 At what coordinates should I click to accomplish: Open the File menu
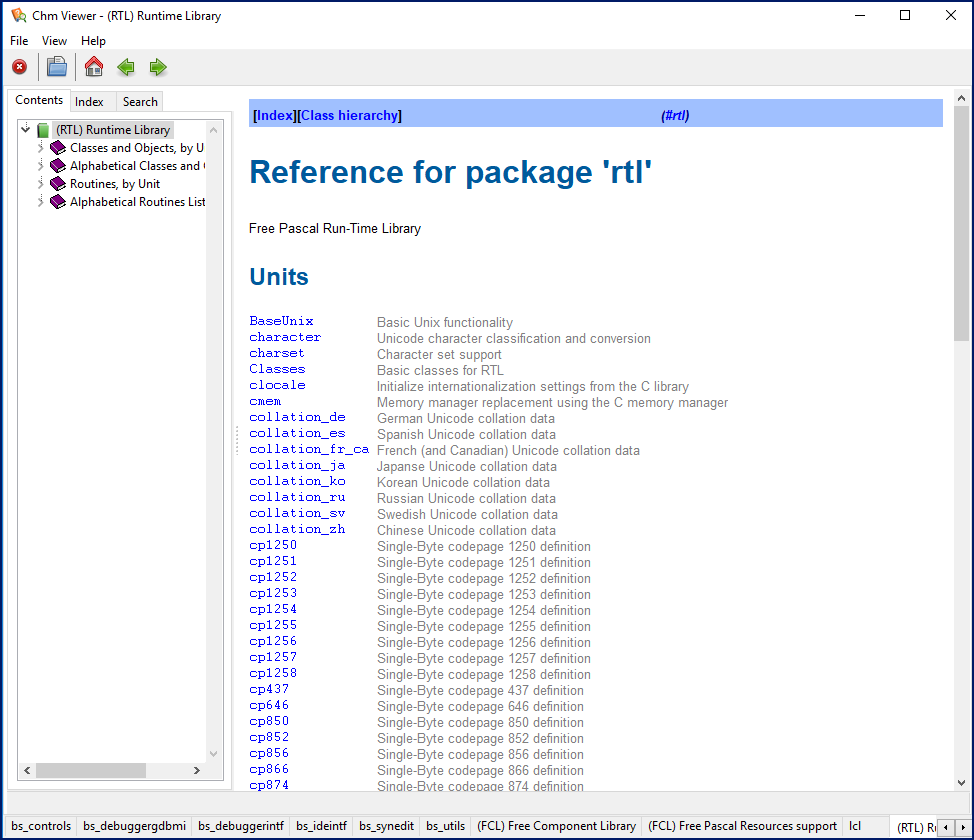[19, 41]
